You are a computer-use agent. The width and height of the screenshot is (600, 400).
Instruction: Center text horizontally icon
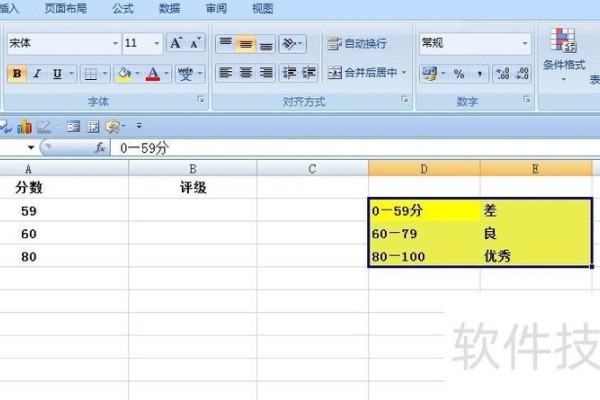(245, 73)
